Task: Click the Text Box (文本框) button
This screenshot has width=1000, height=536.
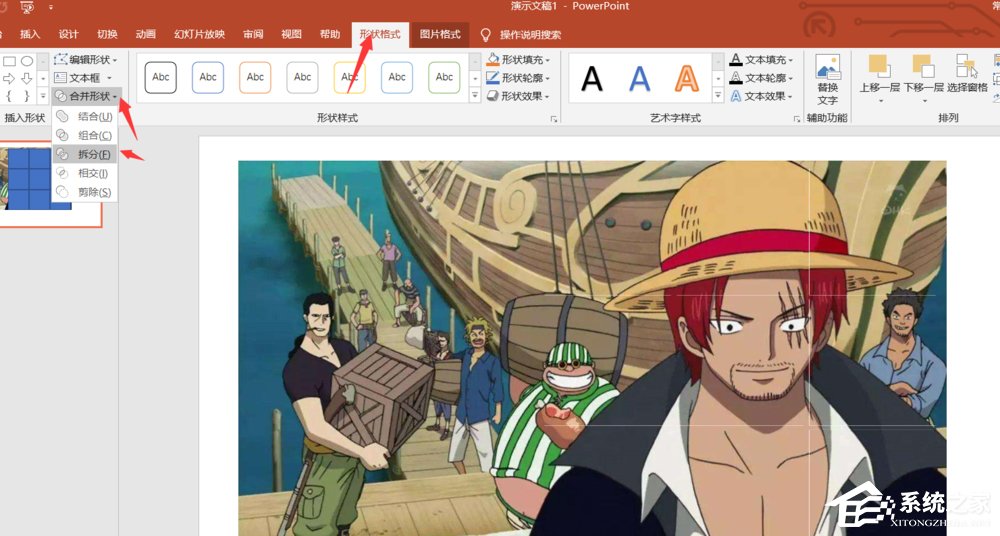Action: click(83, 78)
